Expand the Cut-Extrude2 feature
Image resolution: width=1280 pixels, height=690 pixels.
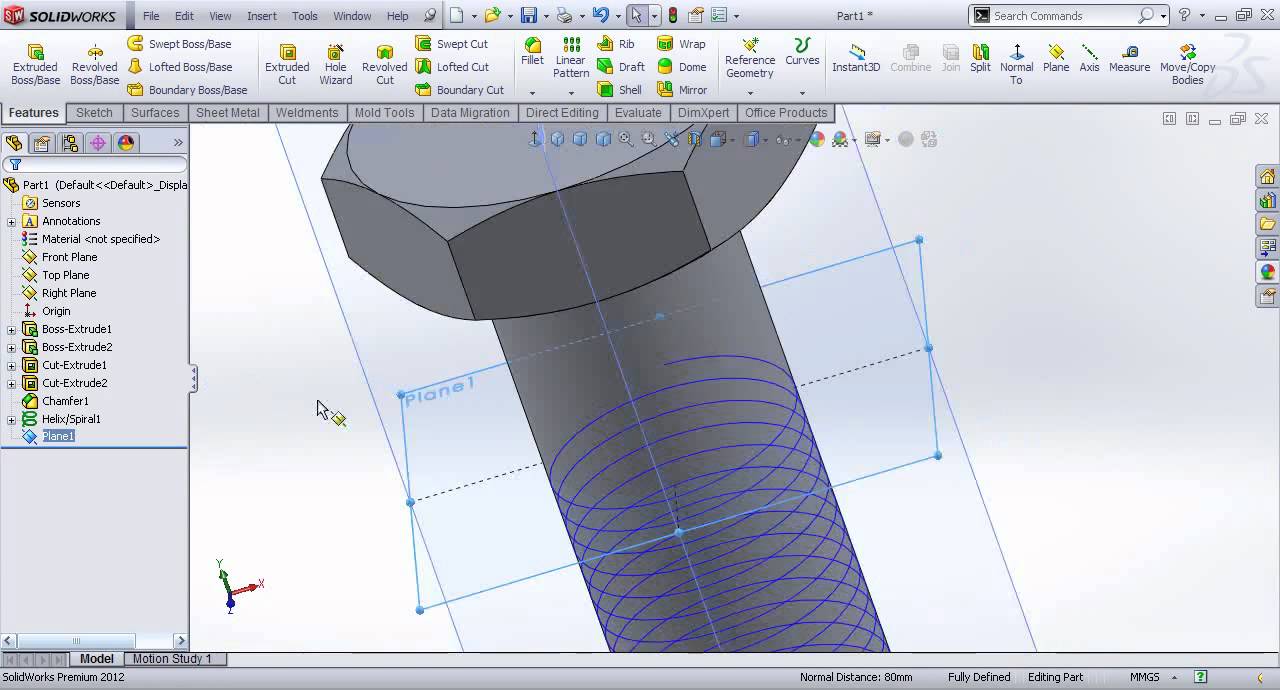click(12, 383)
